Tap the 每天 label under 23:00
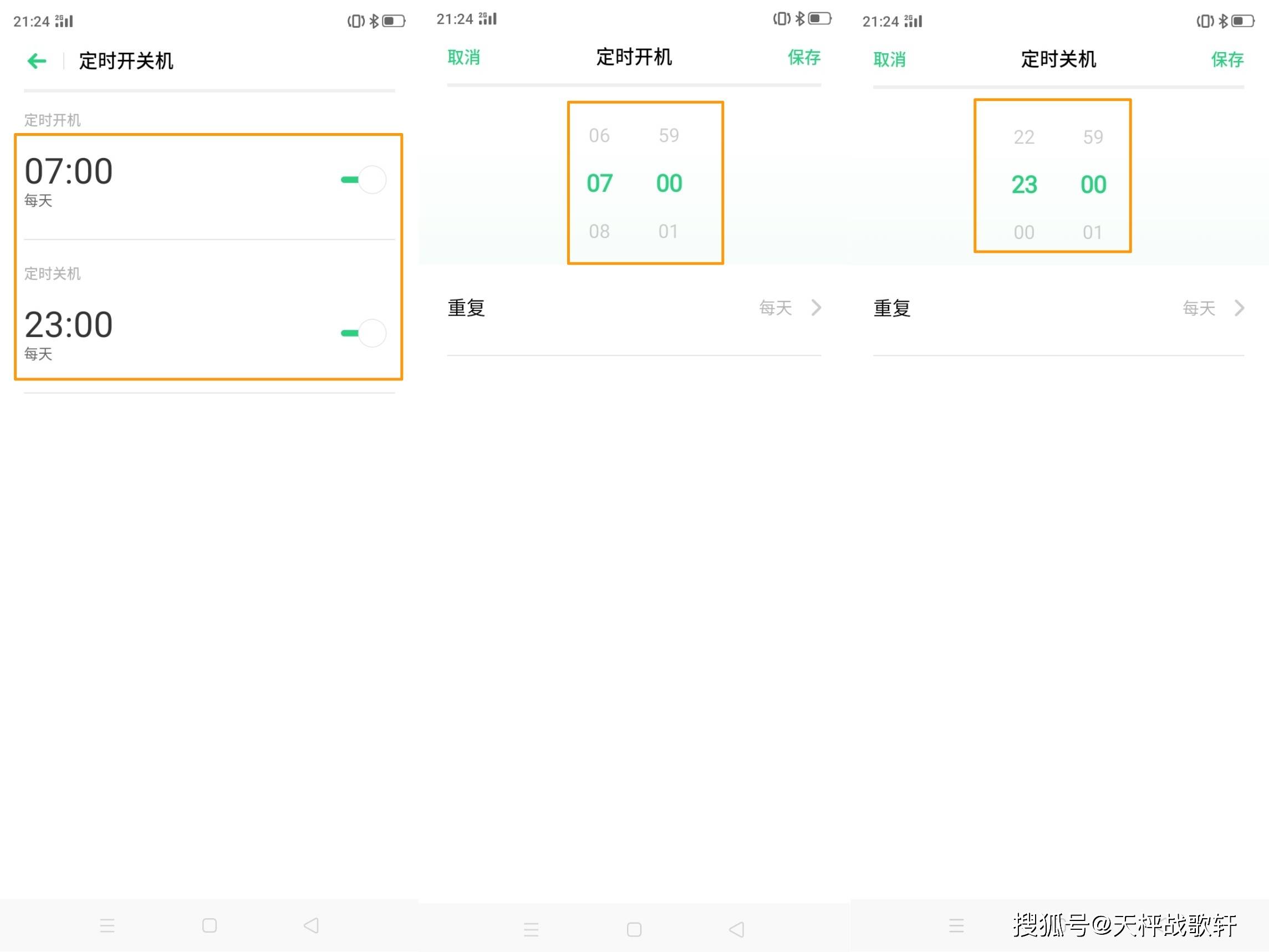1269x952 pixels. pyautogui.click(x=38, y=354)
